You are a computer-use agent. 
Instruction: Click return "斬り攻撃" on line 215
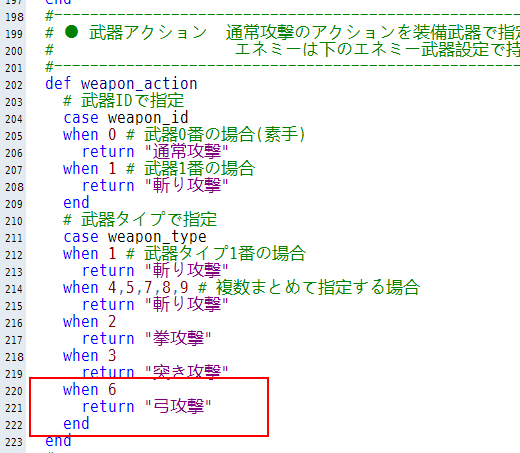point(155,305)
